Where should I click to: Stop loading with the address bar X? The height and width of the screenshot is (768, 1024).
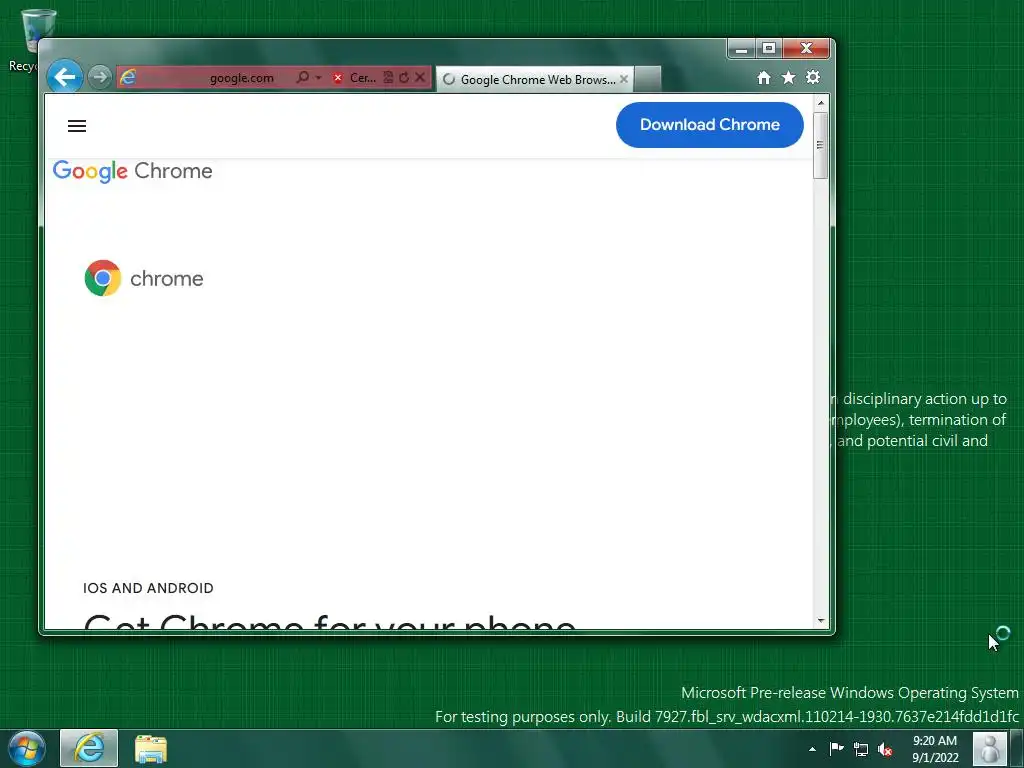[420, 77]
